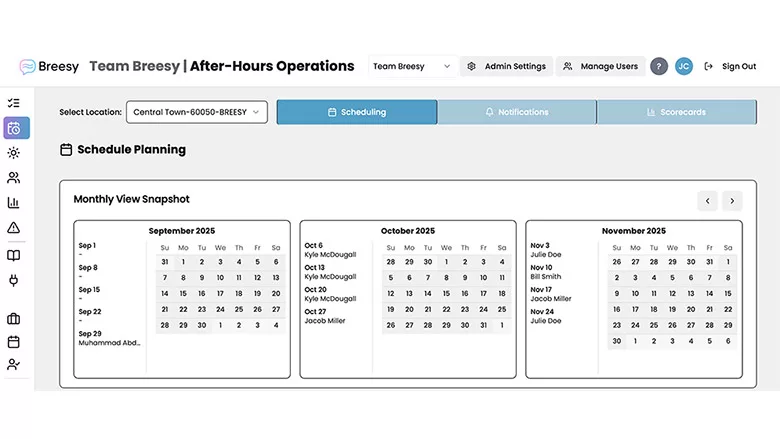
Task: Open the warning triangle alerts icon
Action: (13, 228)
